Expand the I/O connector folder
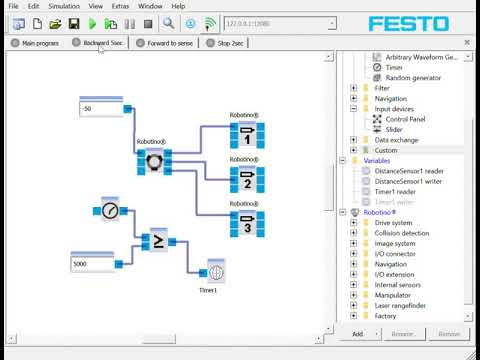The image size is (480, 360). [x=354, y=254]
